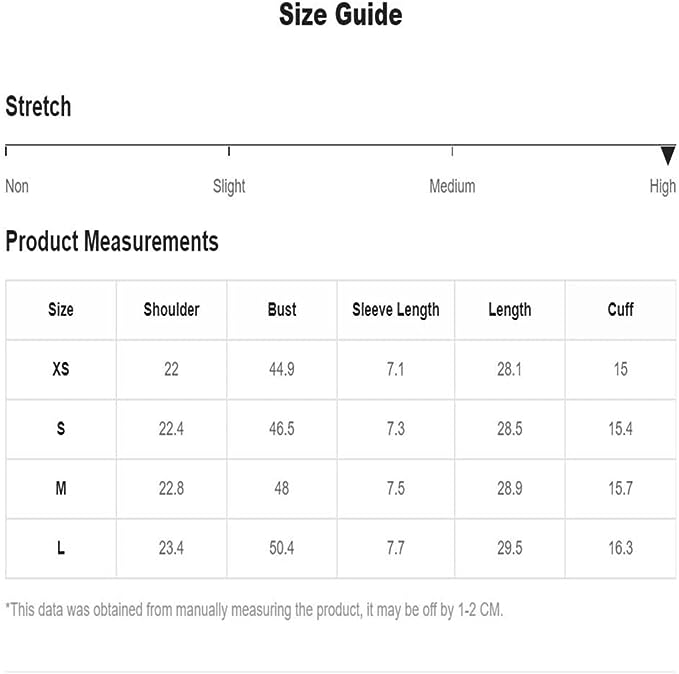679x674 pixels.
Task: Select the XS size row label
Action: point(61,369)
